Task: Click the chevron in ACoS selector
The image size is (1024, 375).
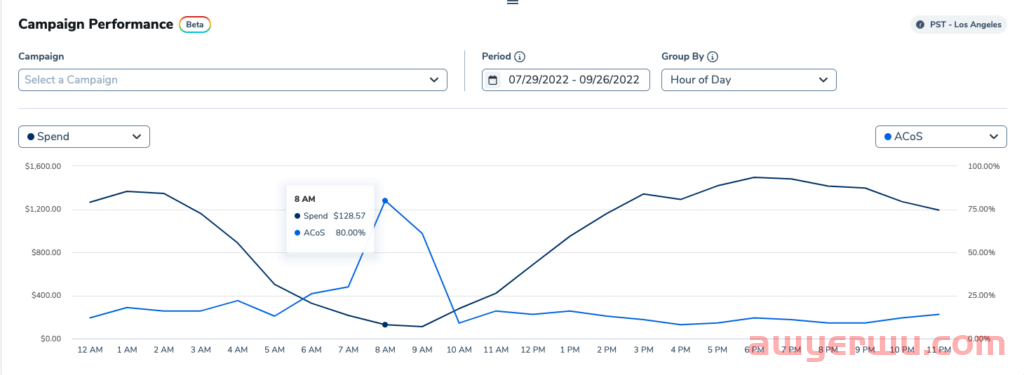Action: point(993,137)
